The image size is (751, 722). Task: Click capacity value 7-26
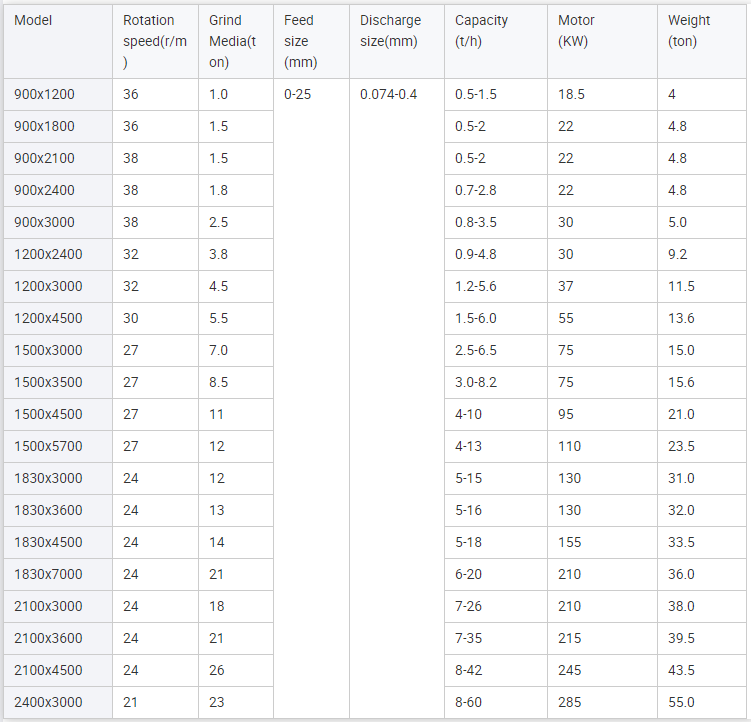(468, 607)
